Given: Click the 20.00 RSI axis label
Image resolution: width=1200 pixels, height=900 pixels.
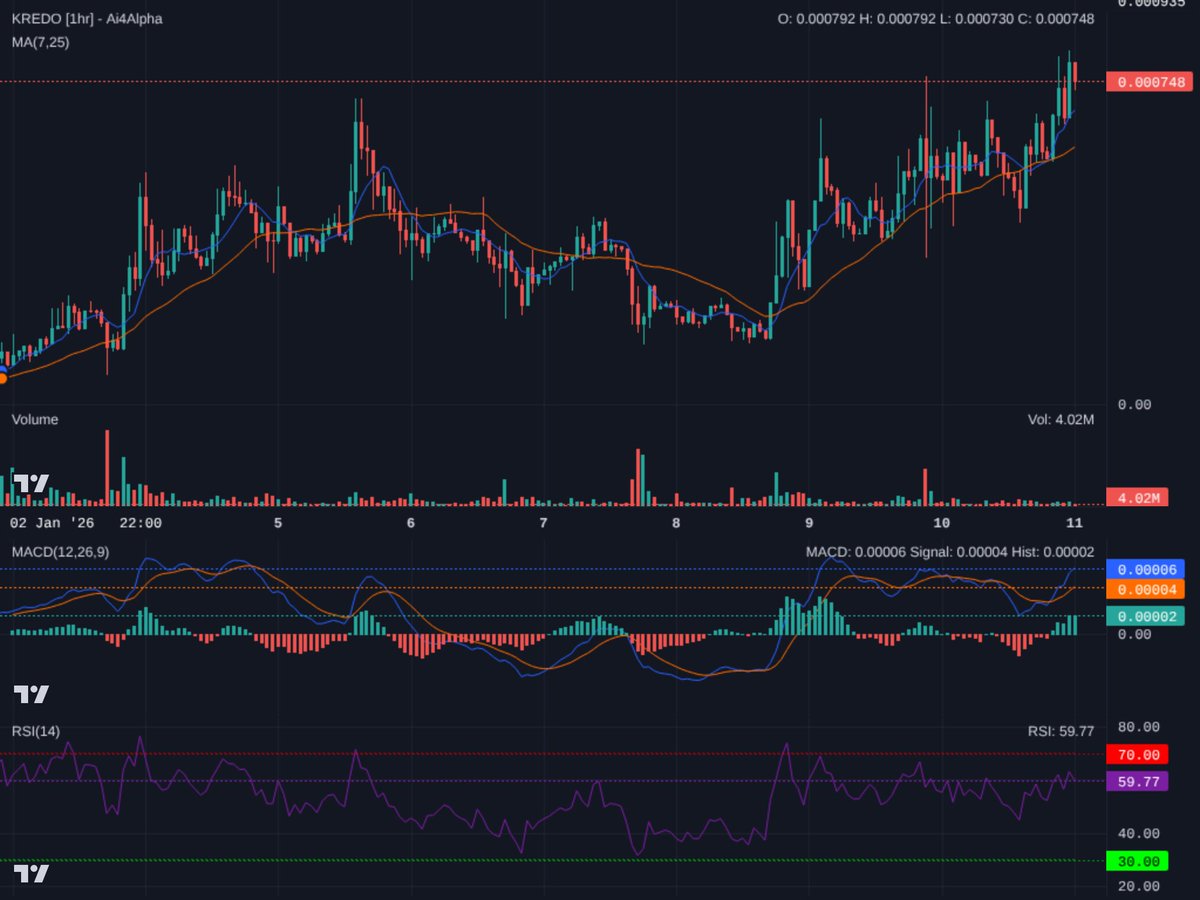Looking at the screenshot, I should (x=1137, y=886).
